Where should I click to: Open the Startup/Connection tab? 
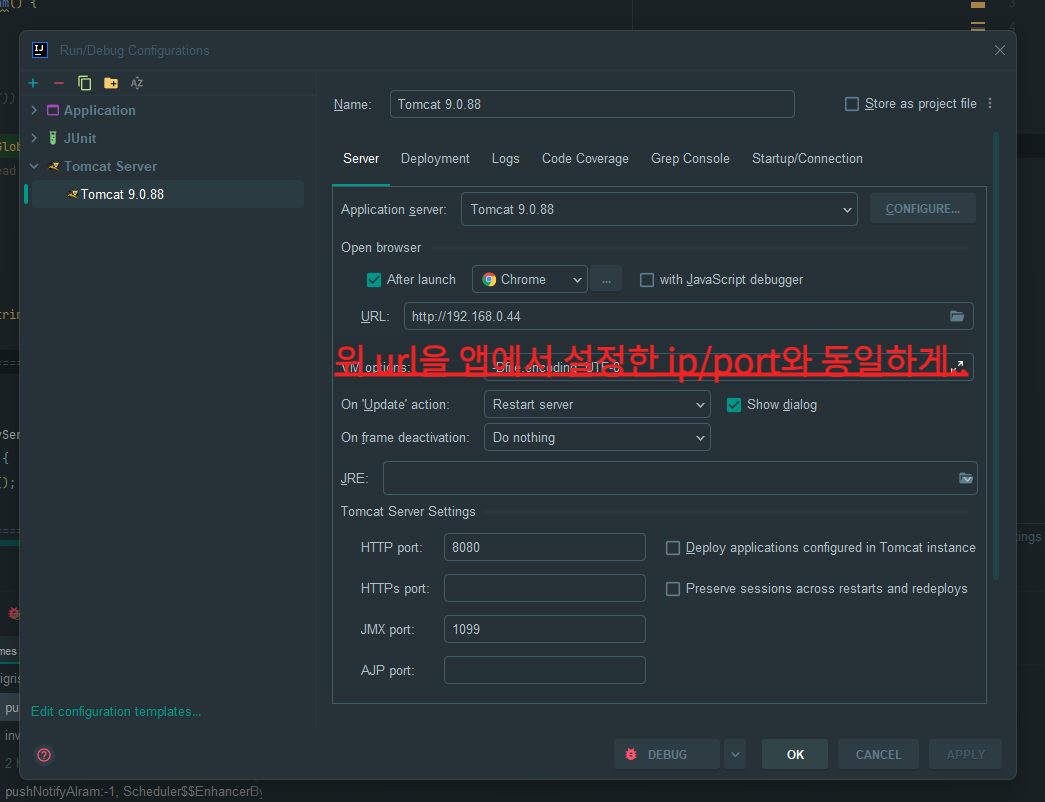click(807, 159)
